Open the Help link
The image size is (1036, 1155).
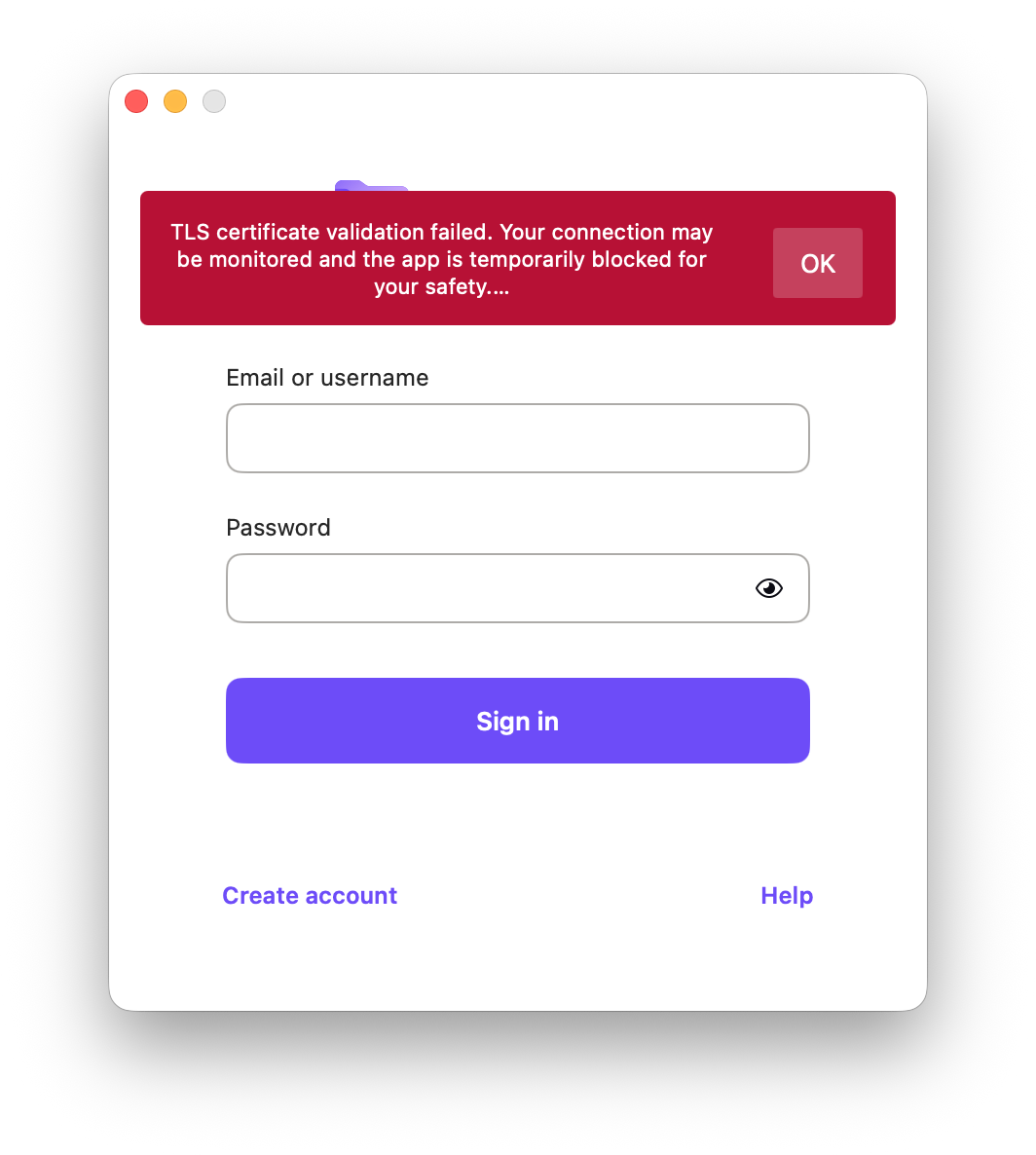pyautogui.click(x=787, y=895)
